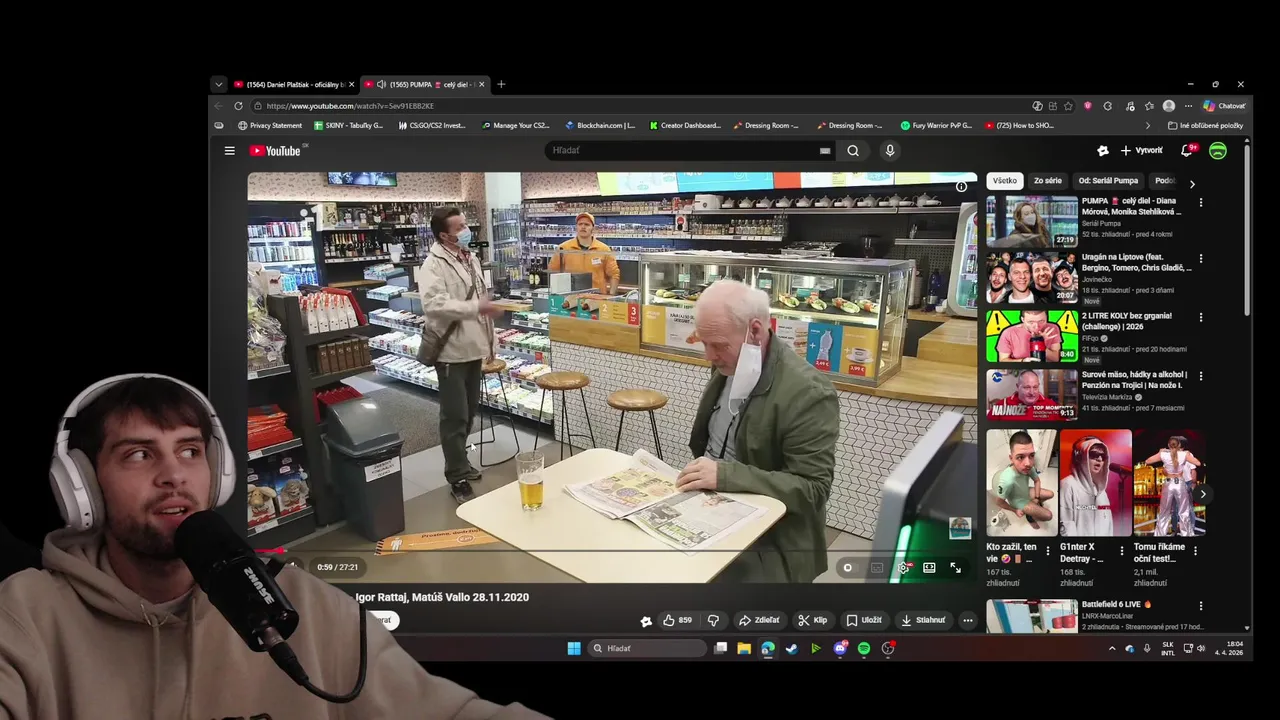
Task: Click the browser address bar URL
Action: tap(350, 106)
